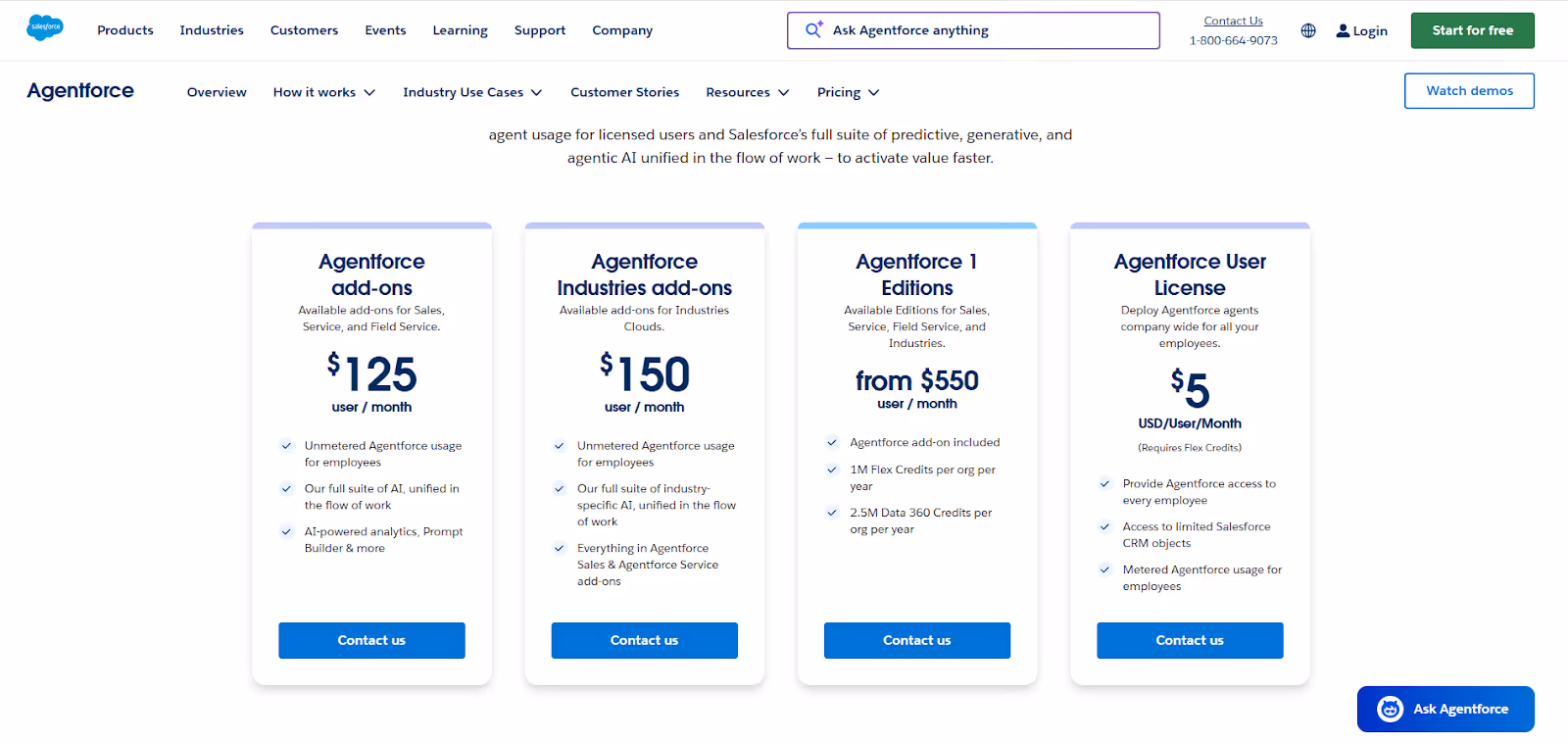Click the Agentforce search sparkle icon

click(812, 29)
